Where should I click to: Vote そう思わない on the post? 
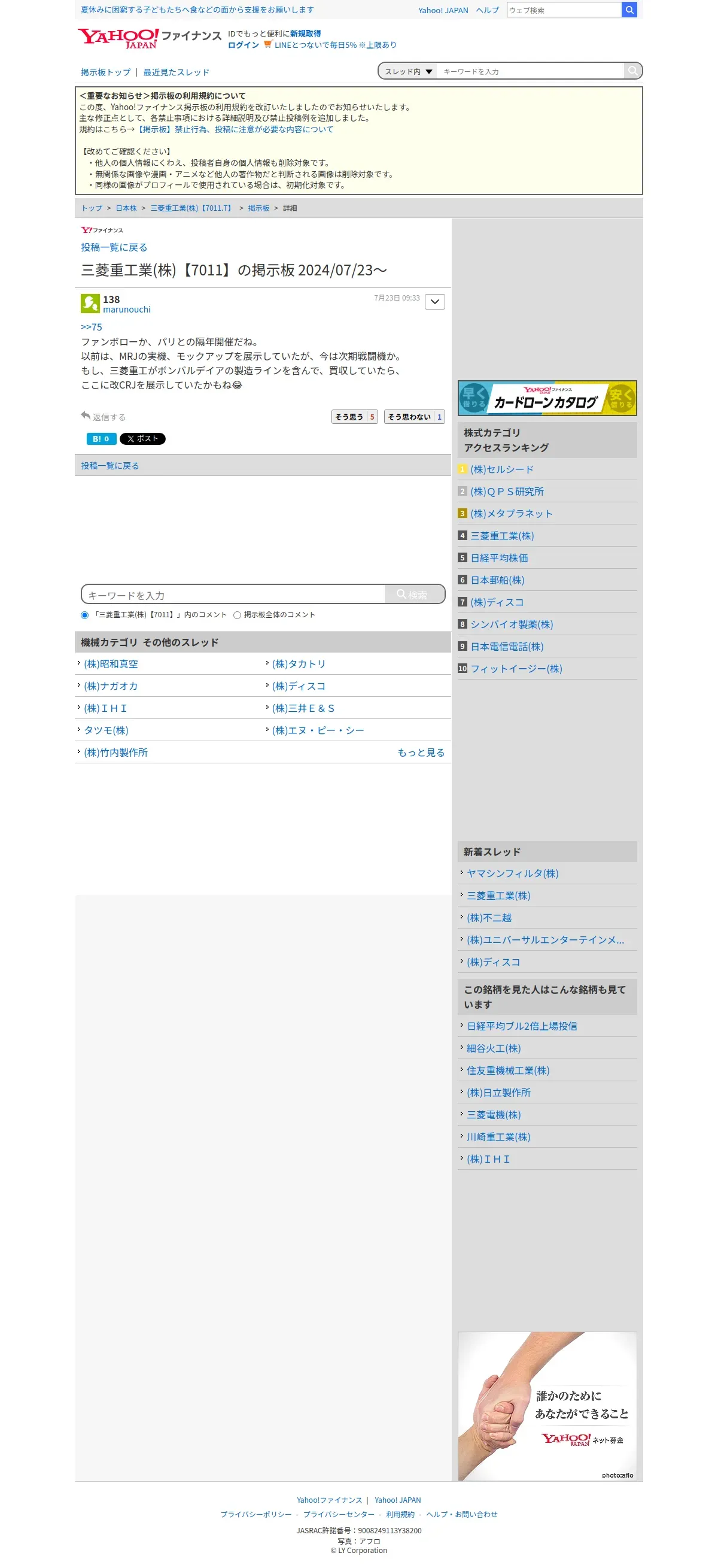(415, 417)
